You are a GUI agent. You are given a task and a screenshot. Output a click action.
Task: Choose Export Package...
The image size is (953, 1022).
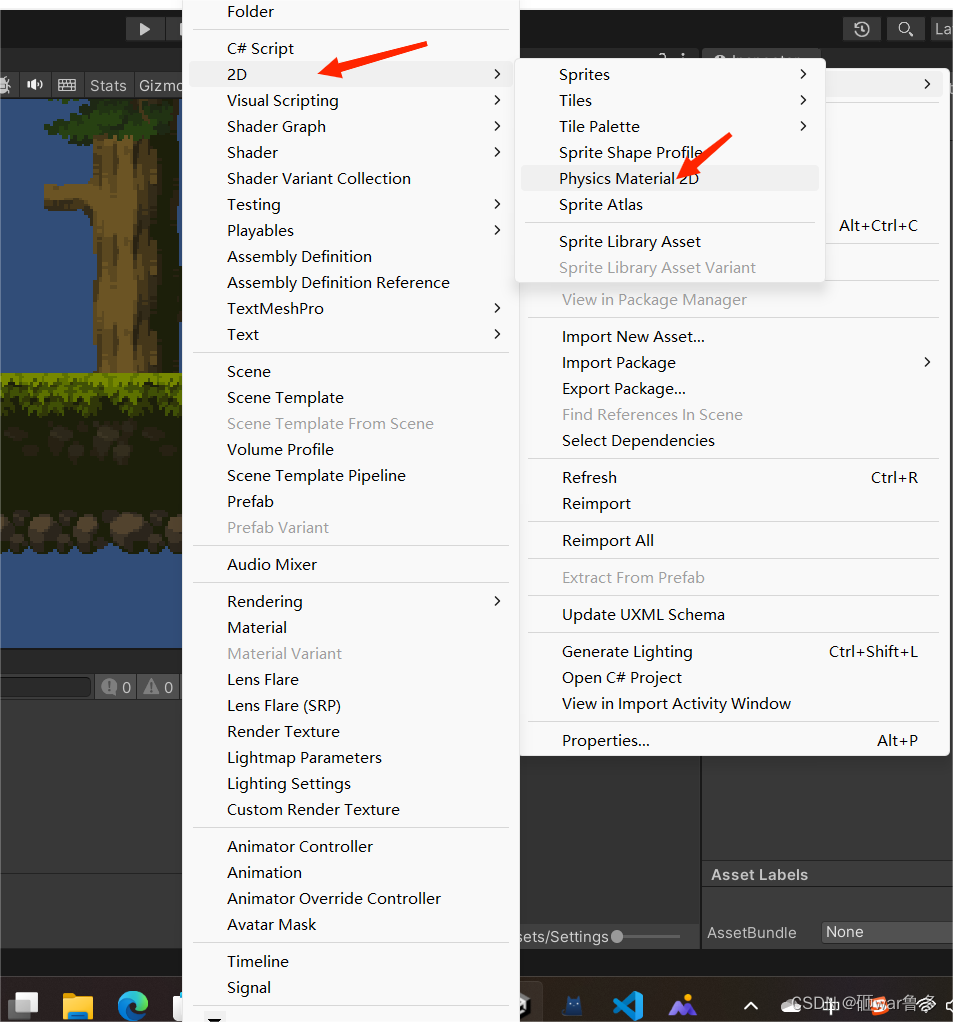click(x=733, y=388)
